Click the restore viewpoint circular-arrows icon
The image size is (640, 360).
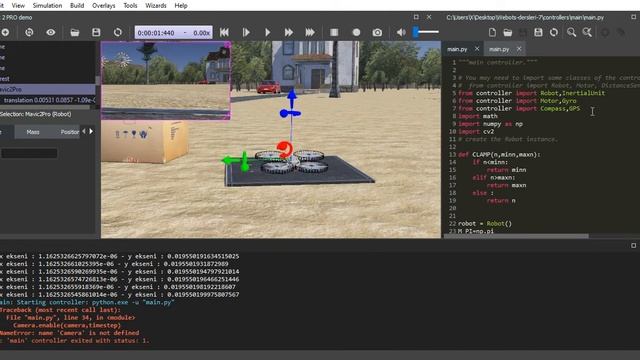point(29,32)
